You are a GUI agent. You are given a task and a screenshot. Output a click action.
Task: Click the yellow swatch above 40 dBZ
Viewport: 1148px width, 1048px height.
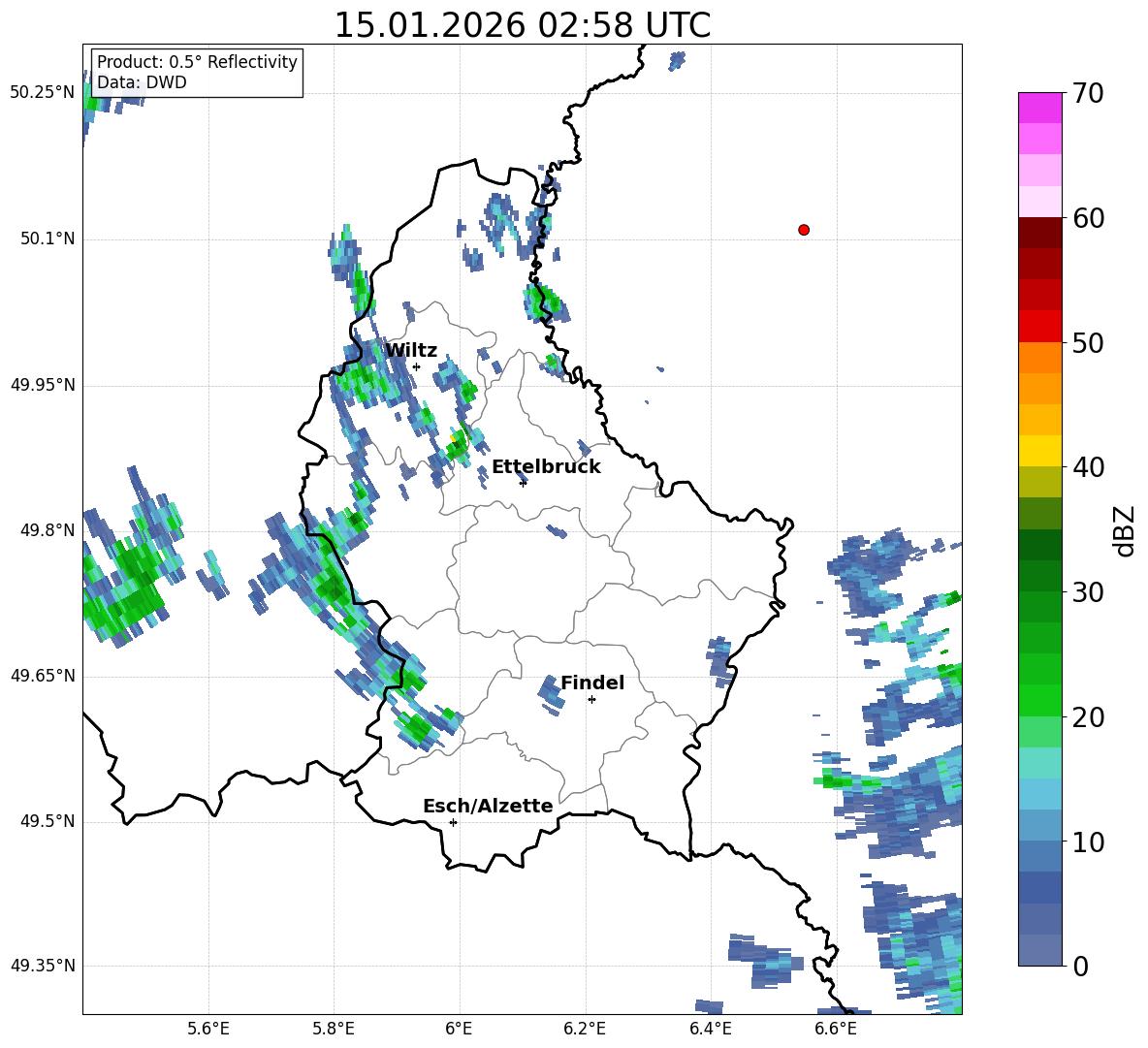(1039, 451)
